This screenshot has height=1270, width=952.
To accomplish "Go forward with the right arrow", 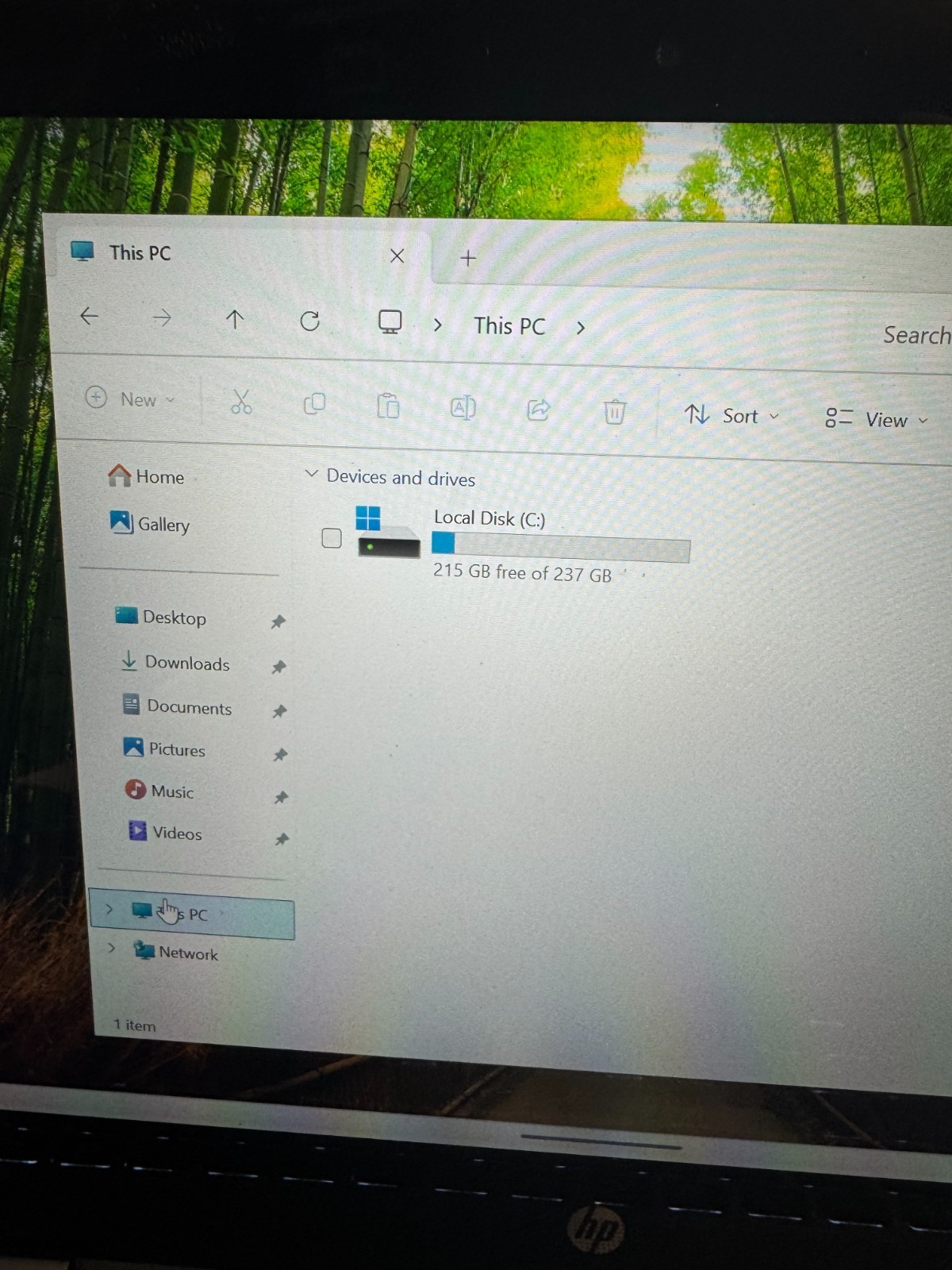I will tap(162, 318).
